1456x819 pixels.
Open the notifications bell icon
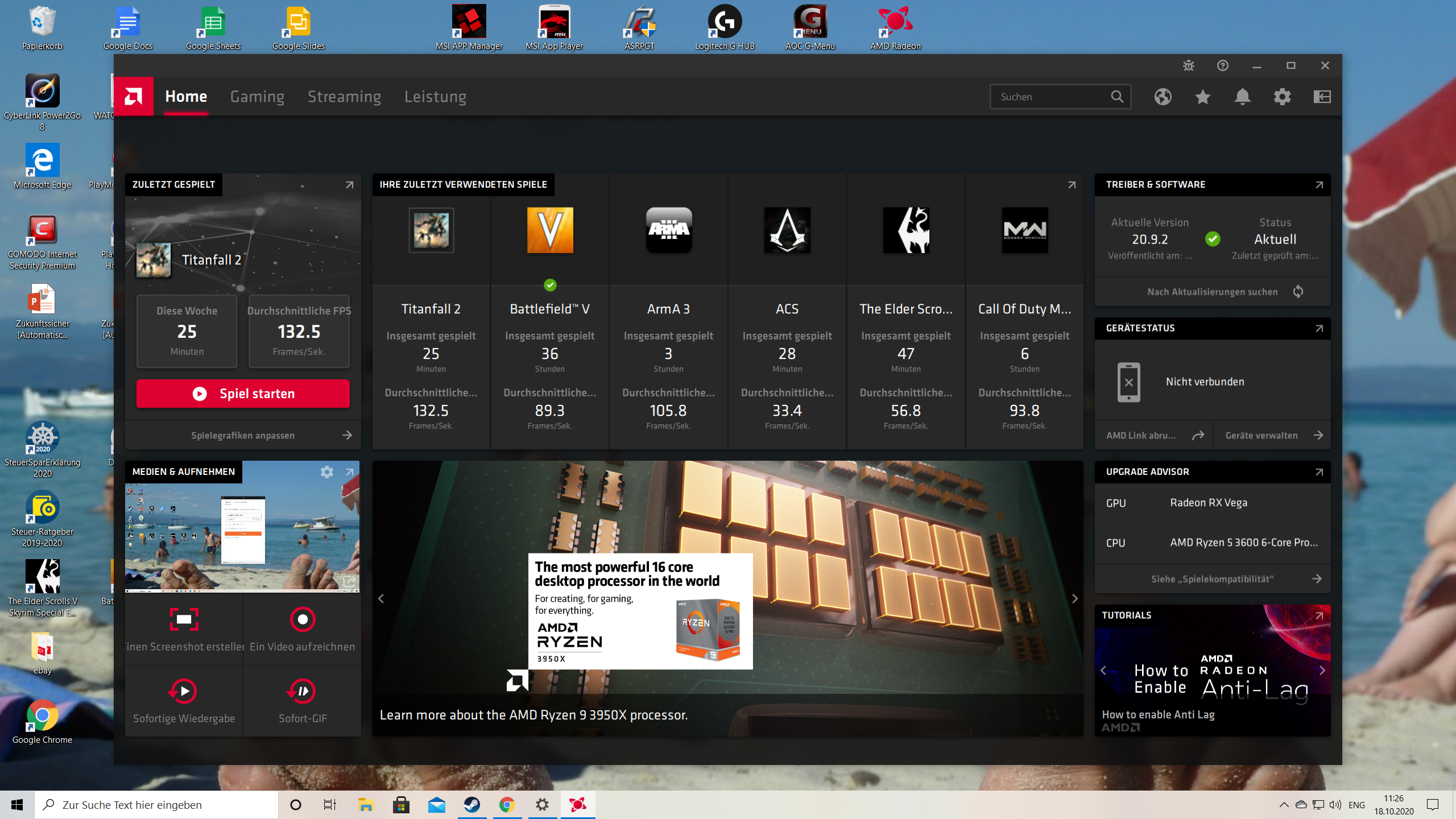(1242, 97)
